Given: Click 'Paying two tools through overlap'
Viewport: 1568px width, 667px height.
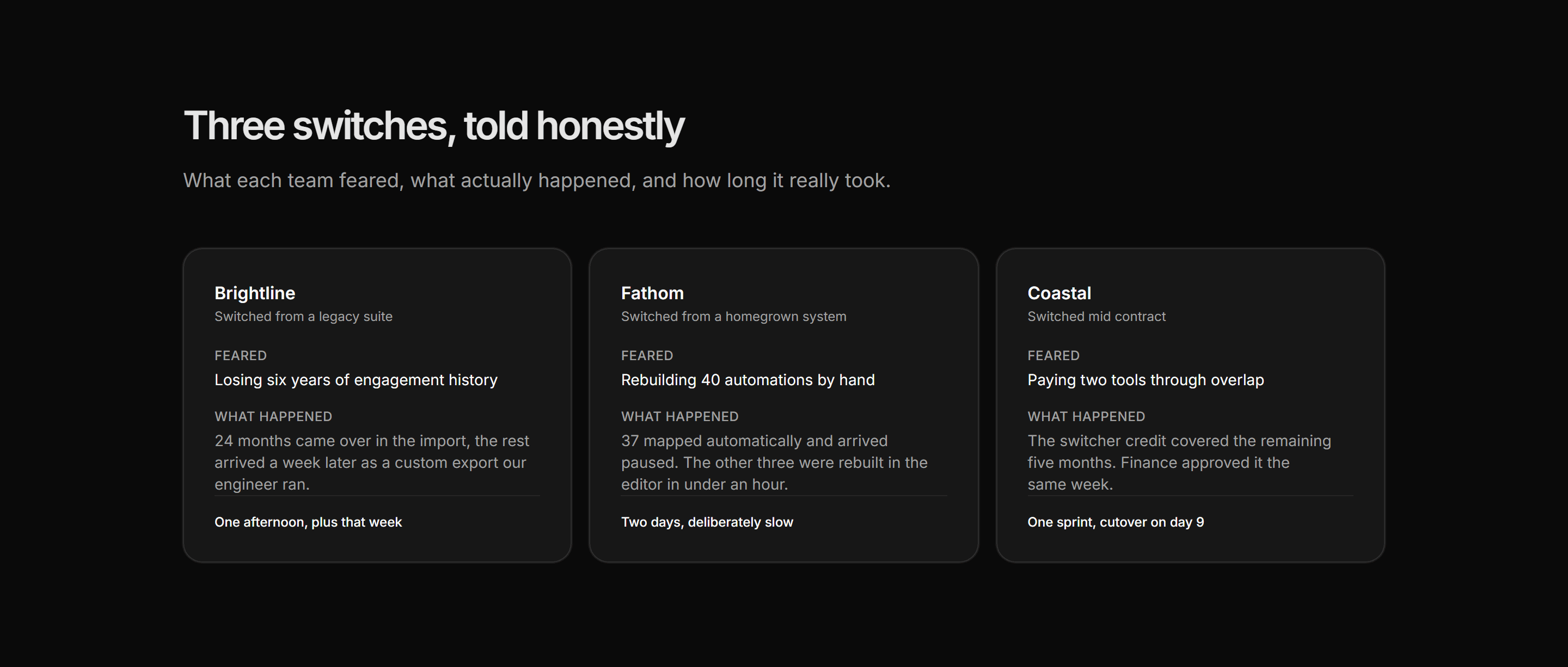Looking at the screenshot, I should 1146,380.
